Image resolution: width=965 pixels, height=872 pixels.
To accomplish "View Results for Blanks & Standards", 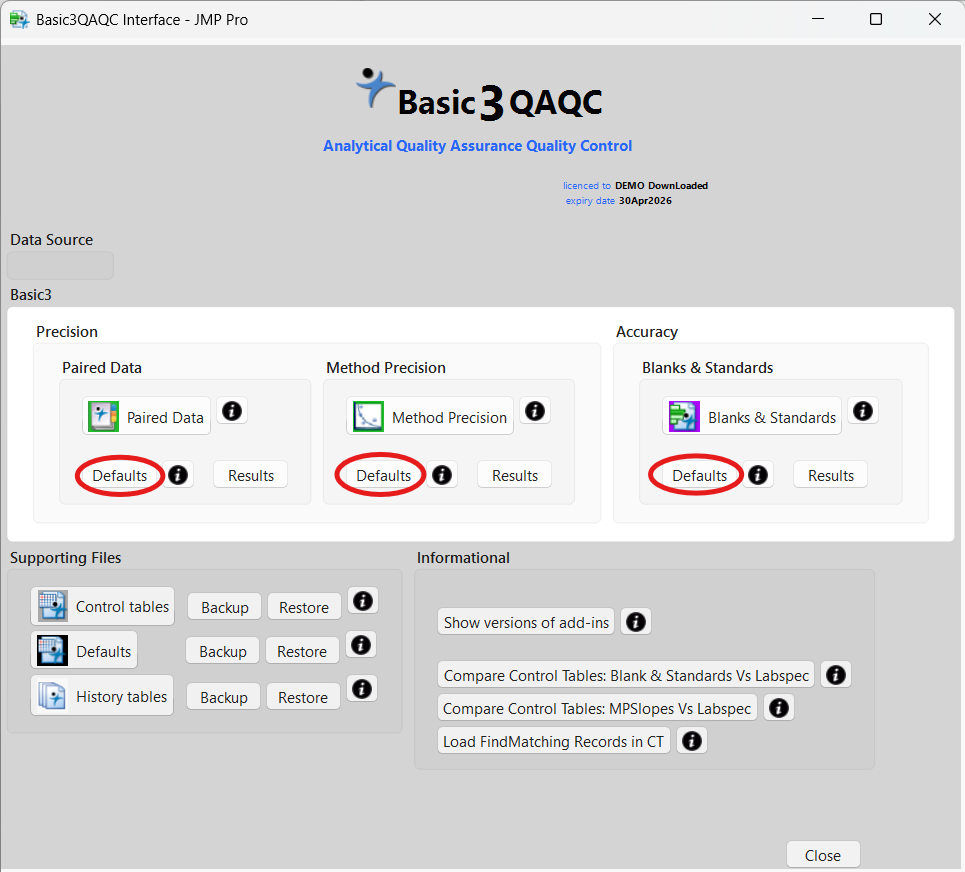I will point(830,474).
